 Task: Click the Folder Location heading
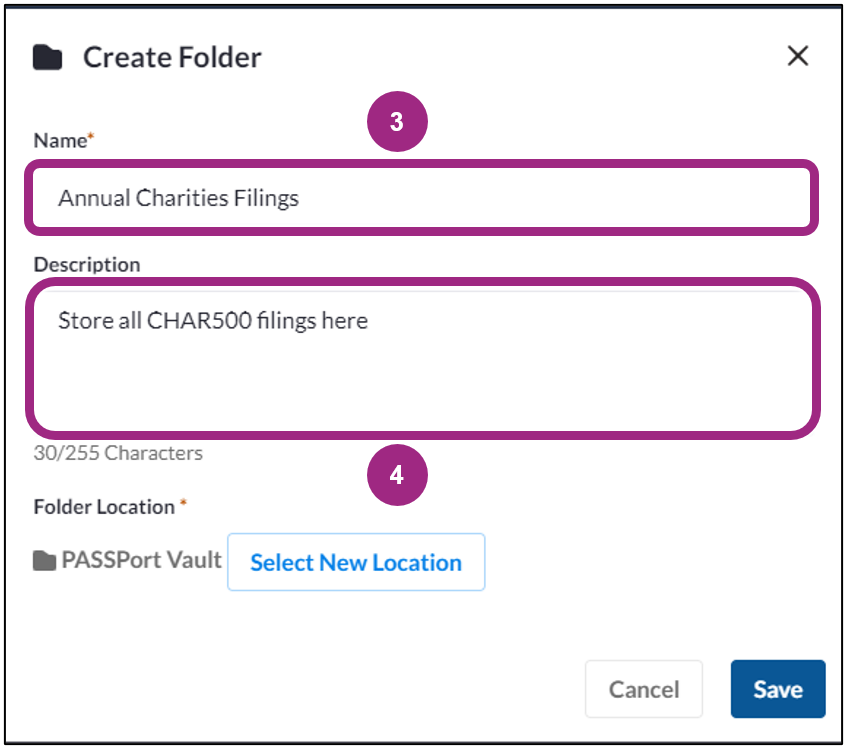104,506
